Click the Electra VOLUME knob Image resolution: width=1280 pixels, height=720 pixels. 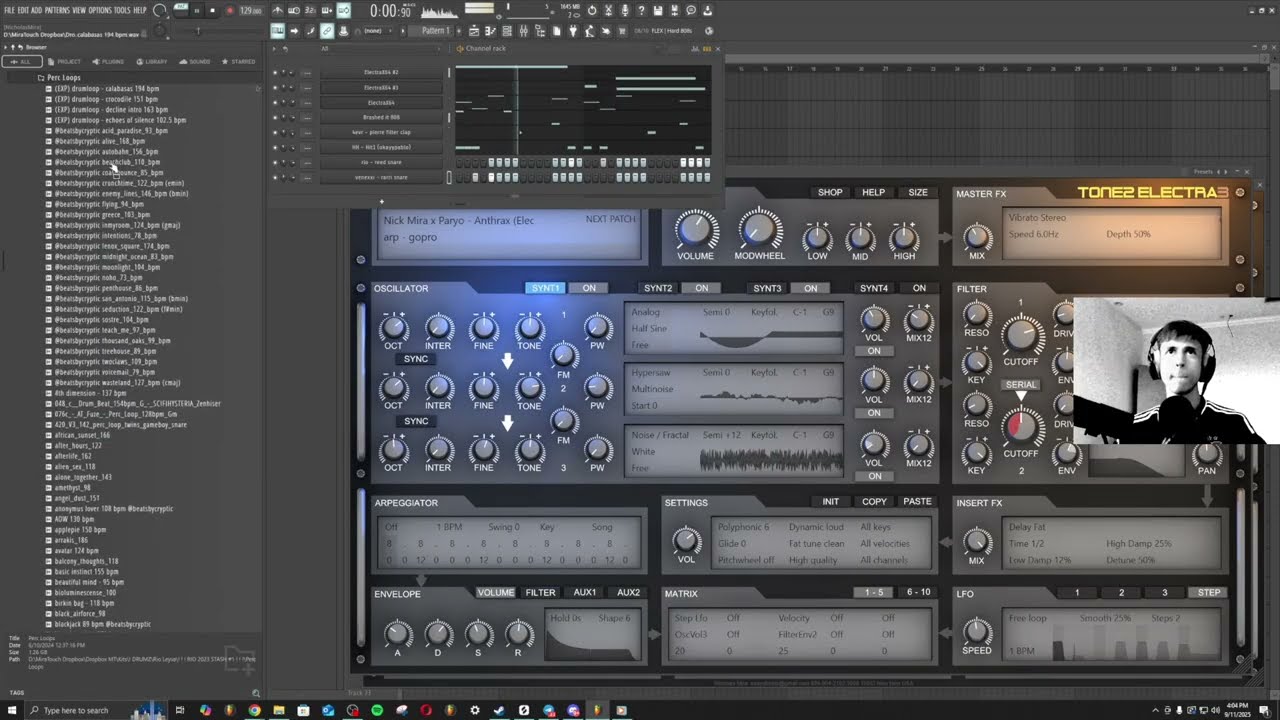tap(695, 229)
